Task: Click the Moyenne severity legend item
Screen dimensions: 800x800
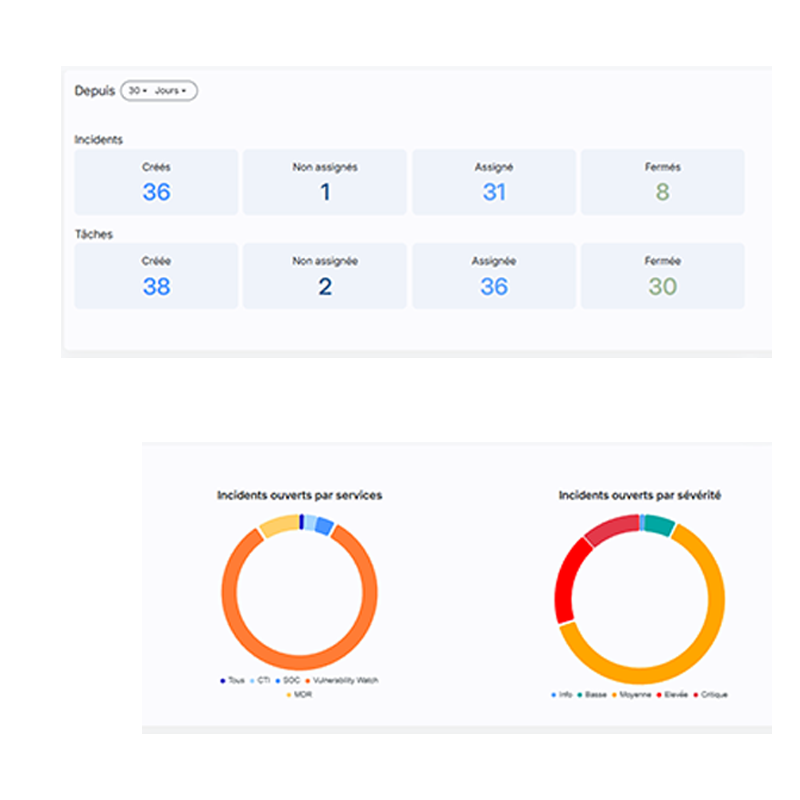Action: [629, 694]
